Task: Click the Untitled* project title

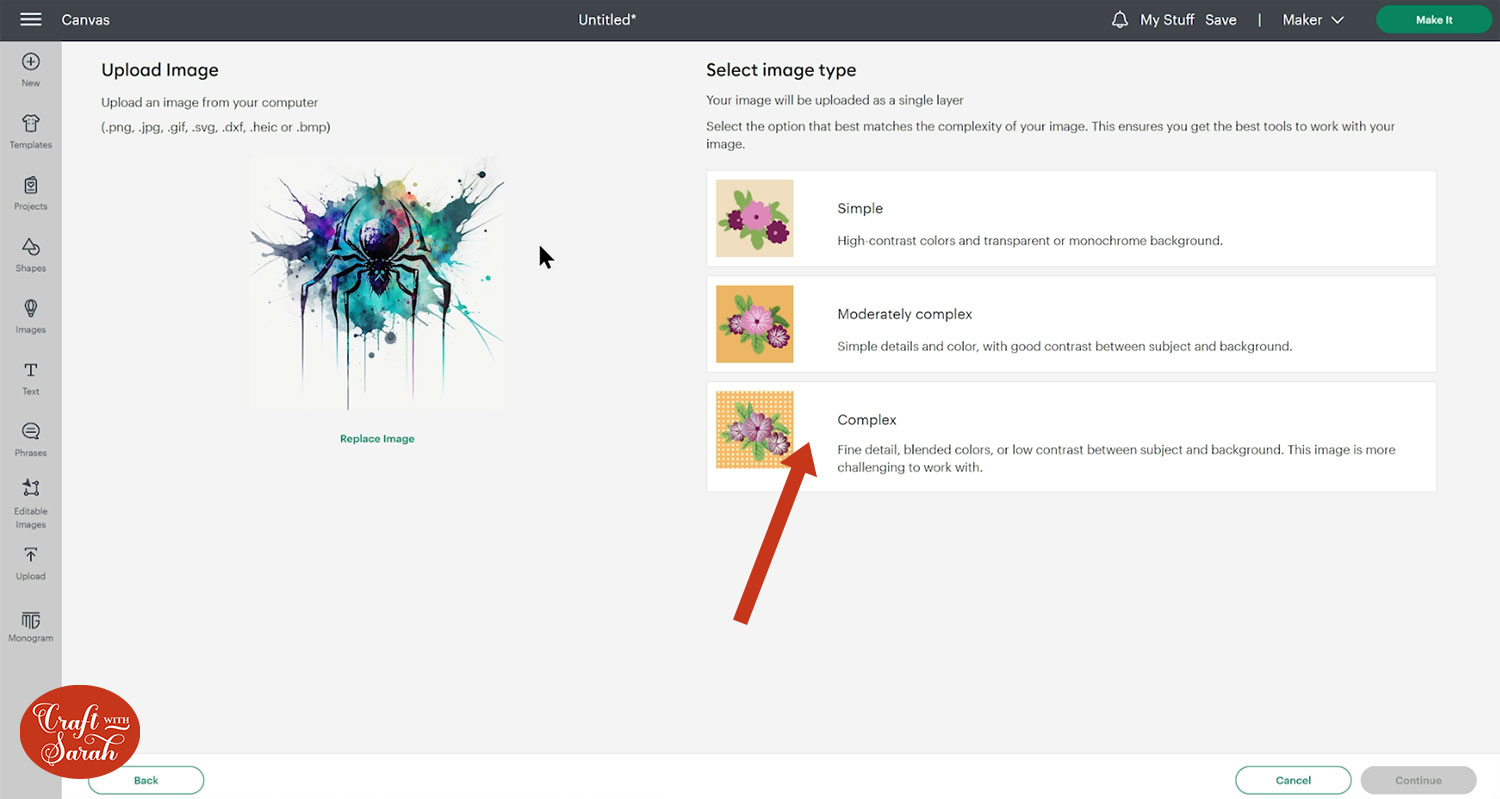Action: [x=607, y=20]
